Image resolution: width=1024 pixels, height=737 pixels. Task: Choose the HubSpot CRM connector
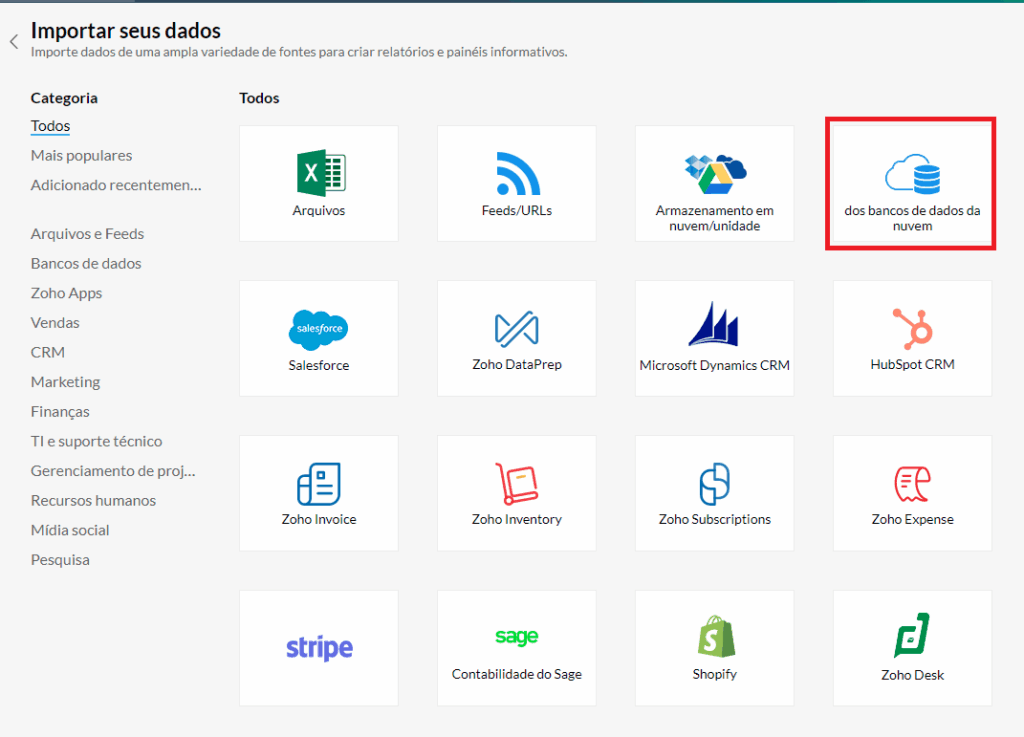click(912, 338)
